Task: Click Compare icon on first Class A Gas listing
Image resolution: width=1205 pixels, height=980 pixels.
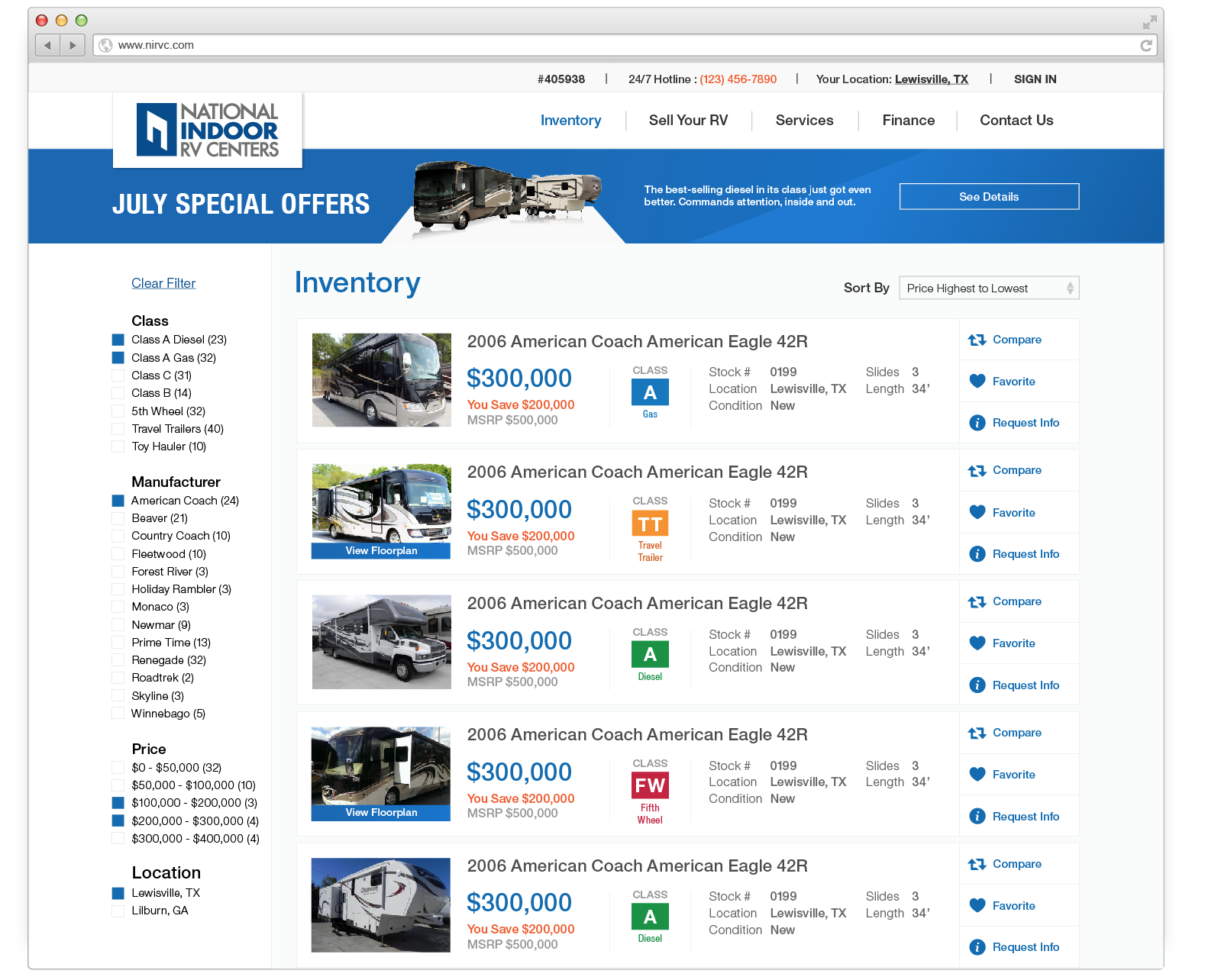Action: 977,340
